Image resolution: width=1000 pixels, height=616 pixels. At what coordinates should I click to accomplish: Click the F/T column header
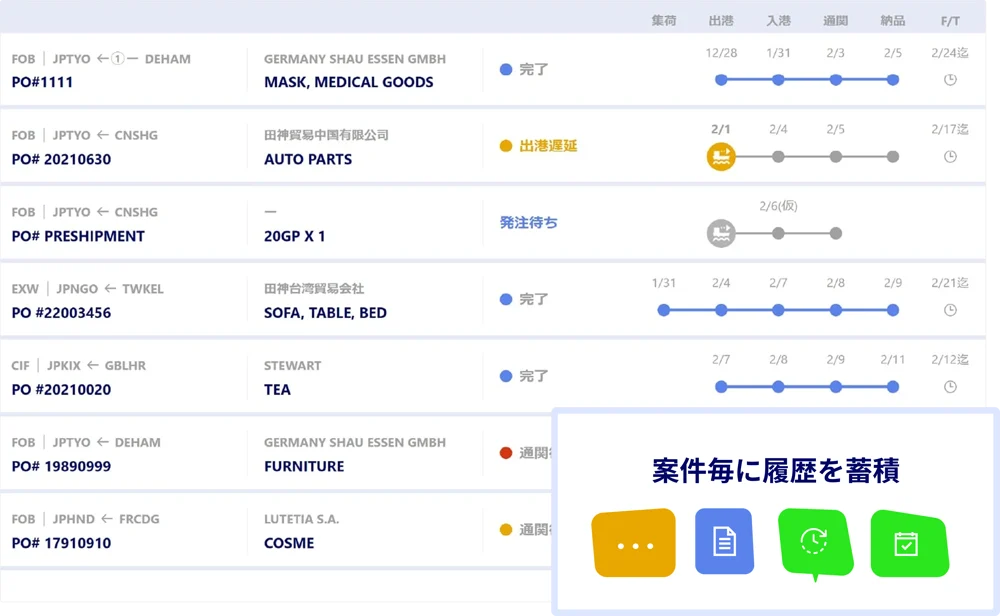[950, 20]
